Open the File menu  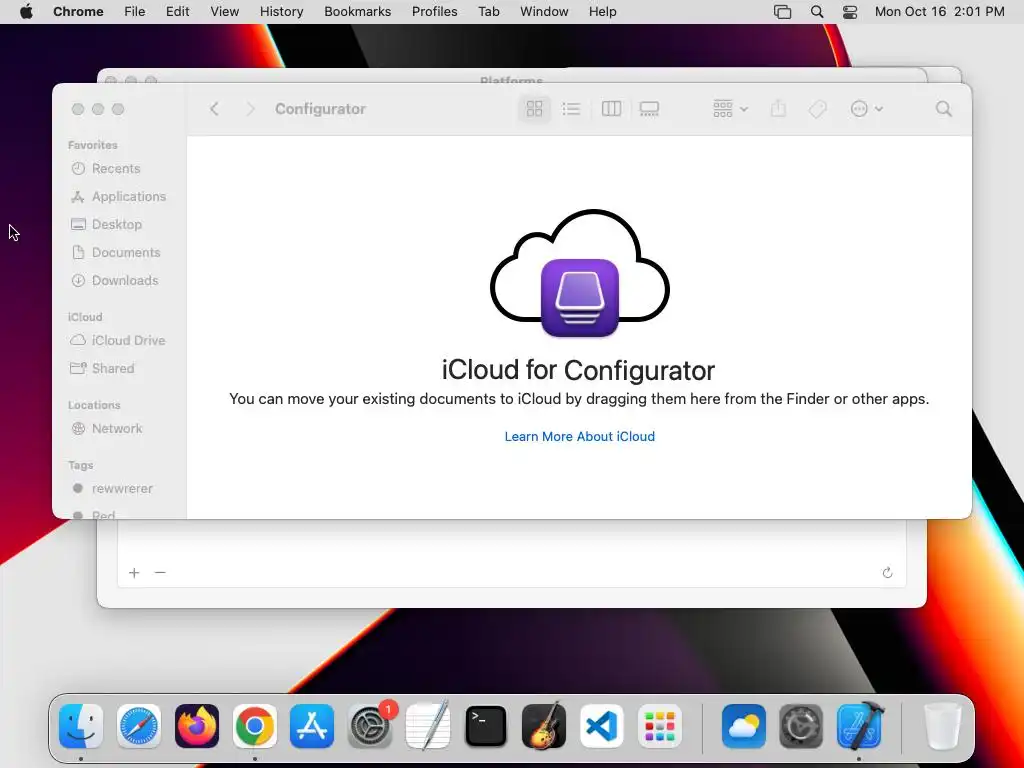(135, 12)
